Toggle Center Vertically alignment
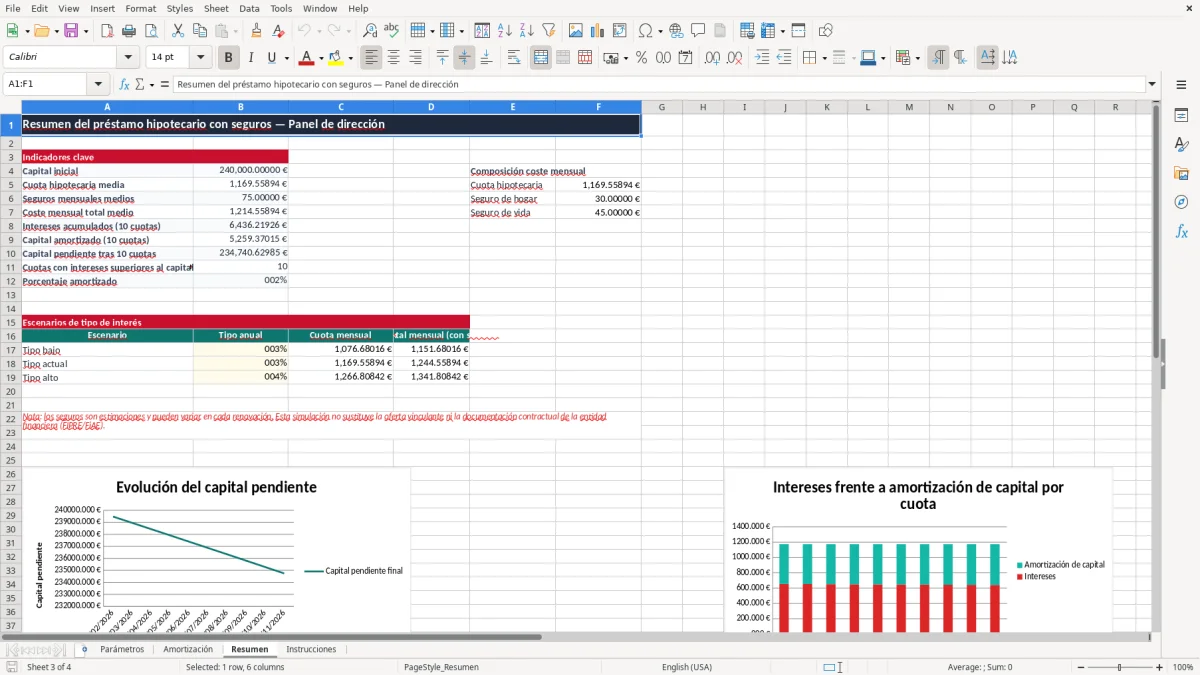 [x=464, y=58]
